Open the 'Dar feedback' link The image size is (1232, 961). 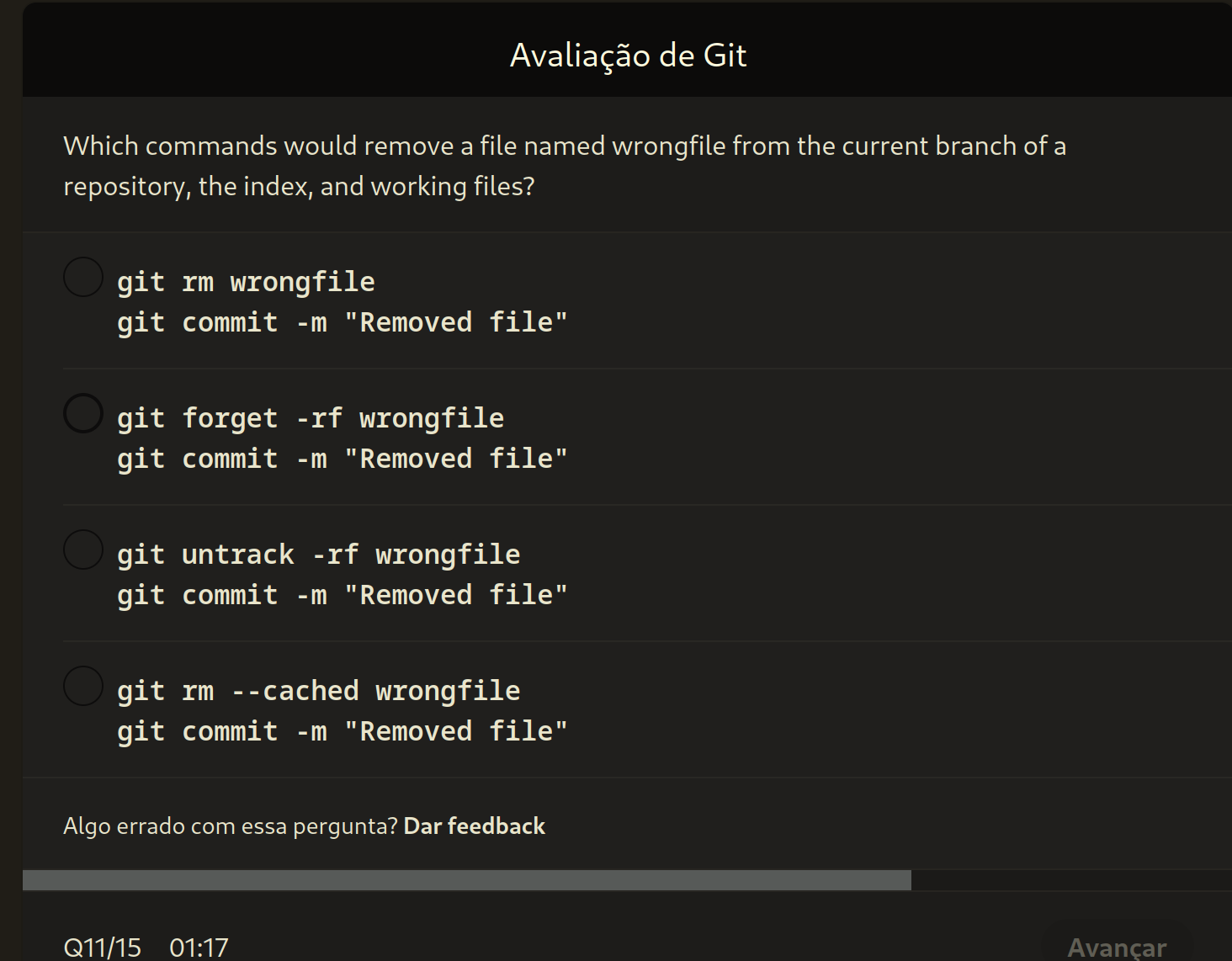pos(475,826)
